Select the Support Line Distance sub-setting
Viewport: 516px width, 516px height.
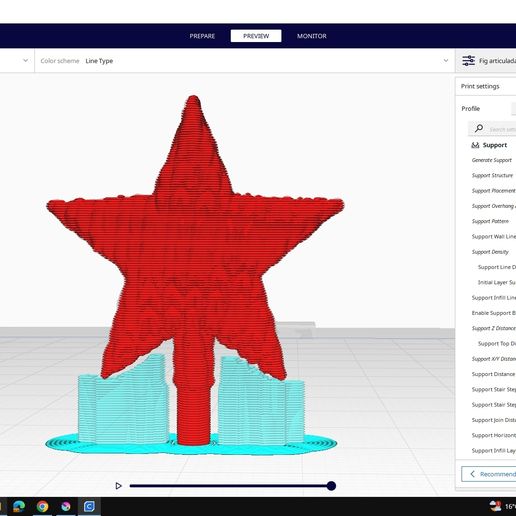coord(497,267)
